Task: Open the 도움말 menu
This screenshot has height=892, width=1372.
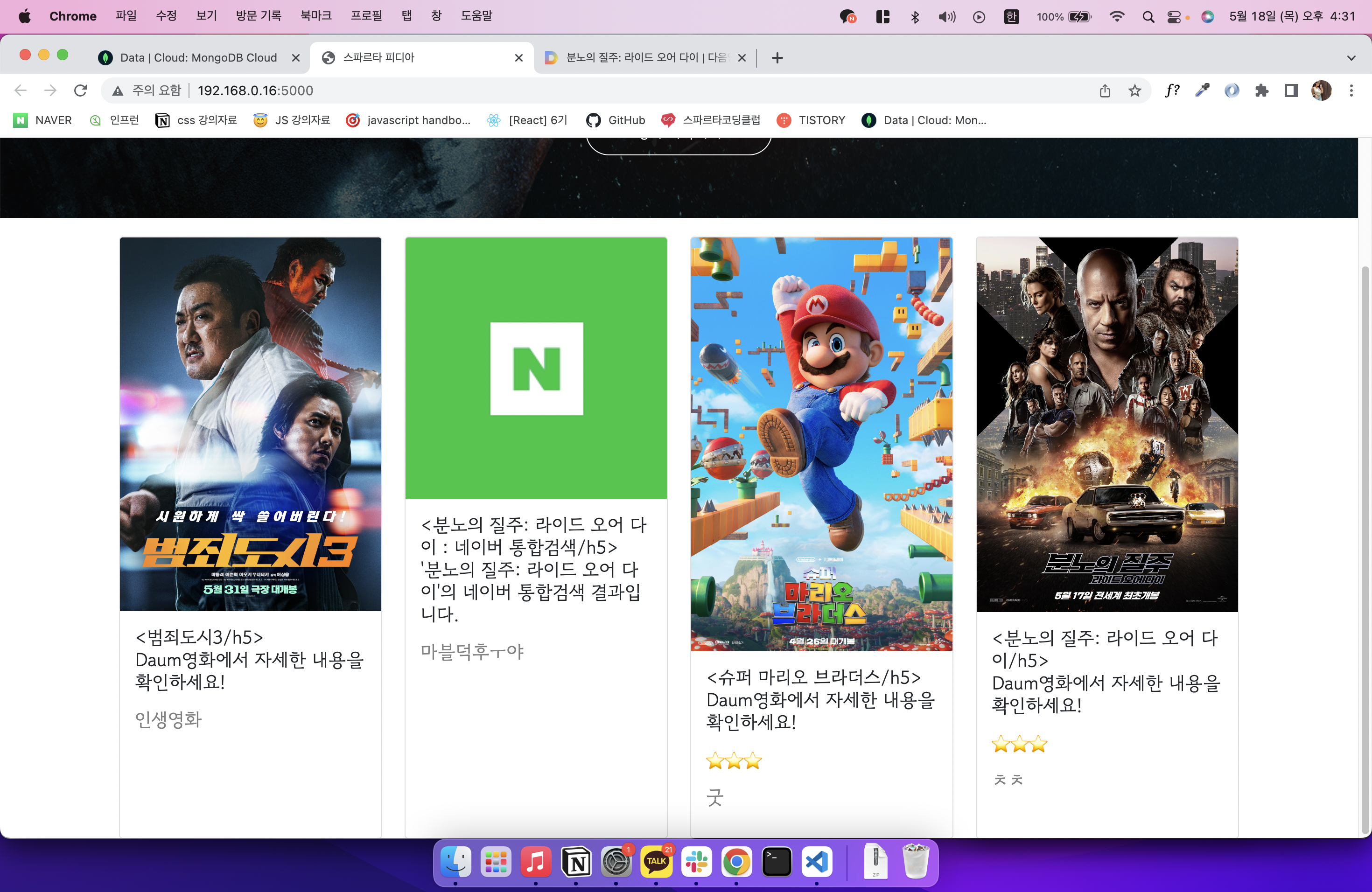Action: click(477, 16)
